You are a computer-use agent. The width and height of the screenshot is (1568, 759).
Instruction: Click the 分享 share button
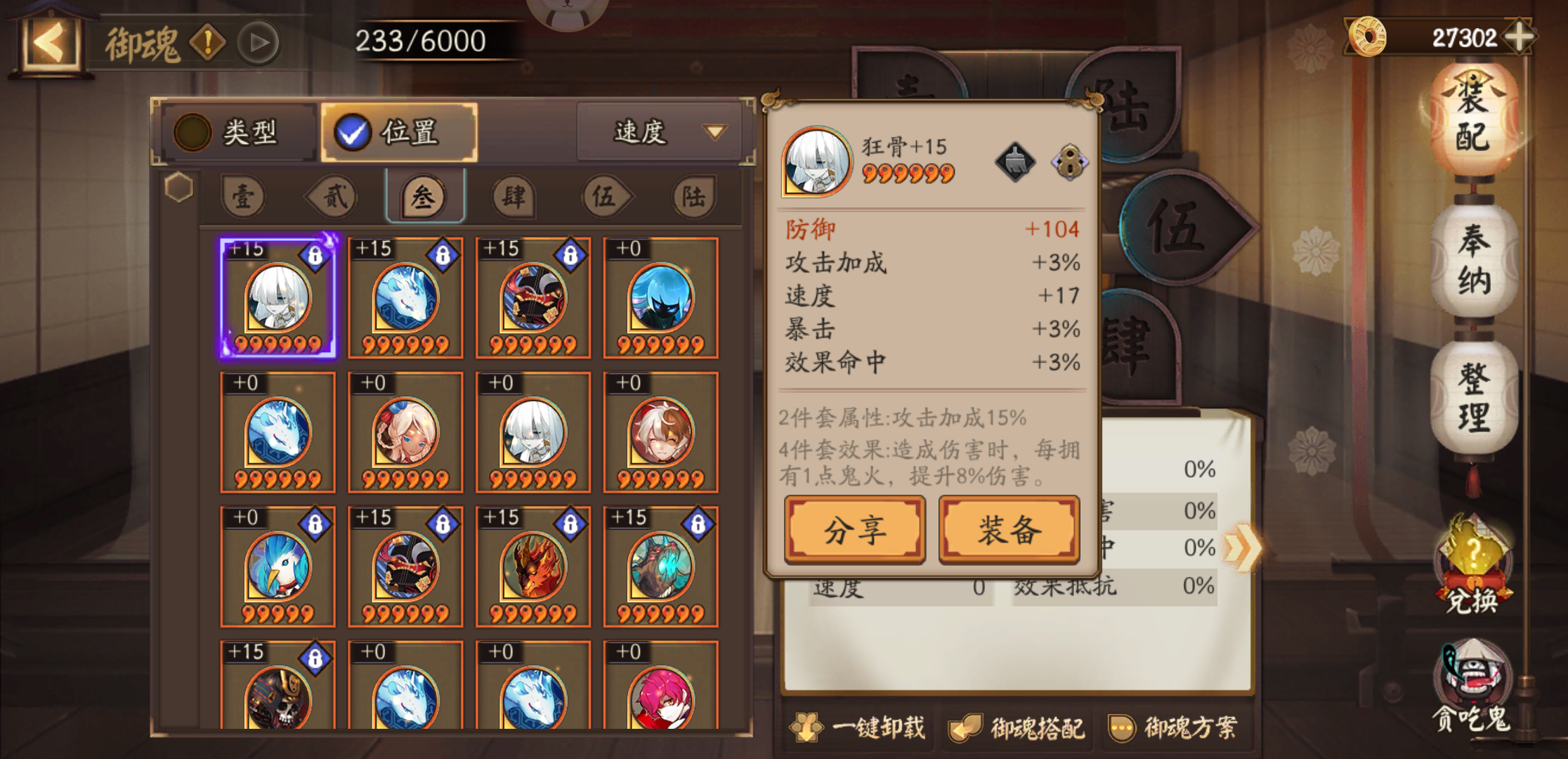coord(855,530)
